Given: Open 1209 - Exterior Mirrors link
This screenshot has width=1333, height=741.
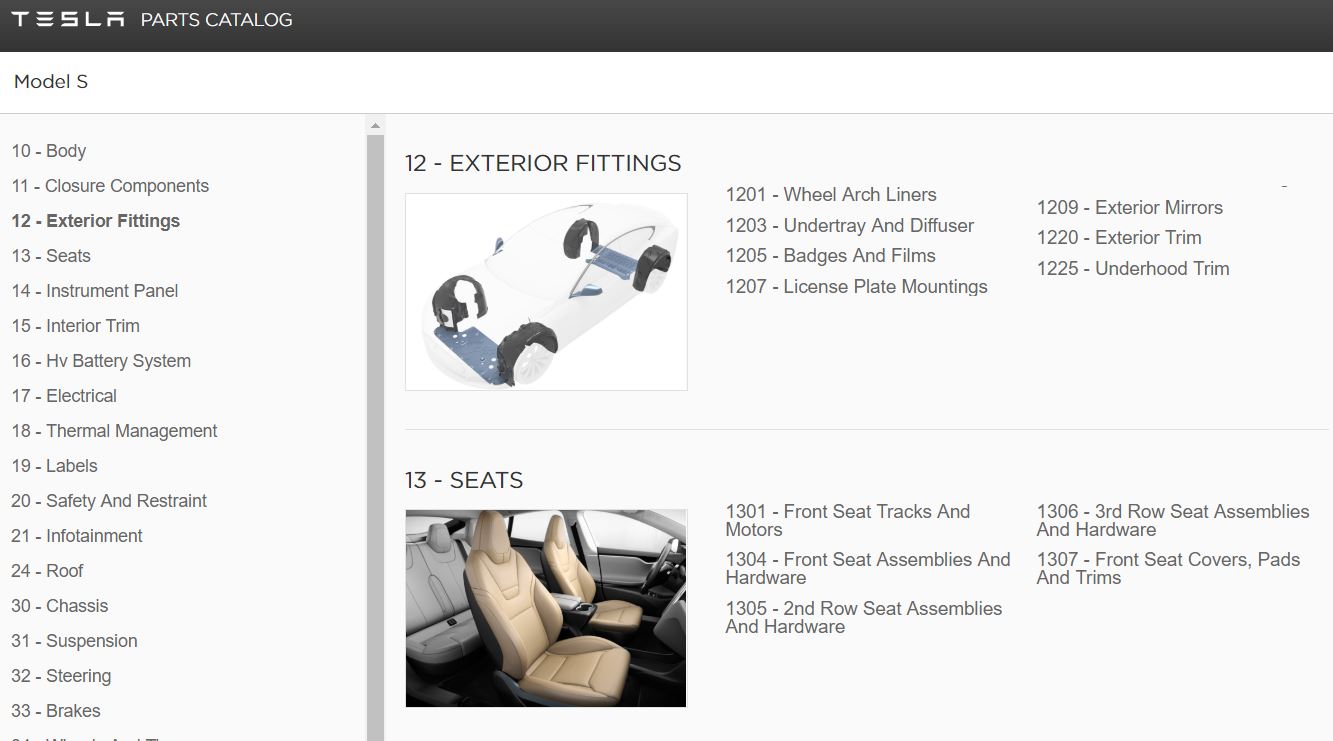Looking at the screenshot, I should 1130,208.
